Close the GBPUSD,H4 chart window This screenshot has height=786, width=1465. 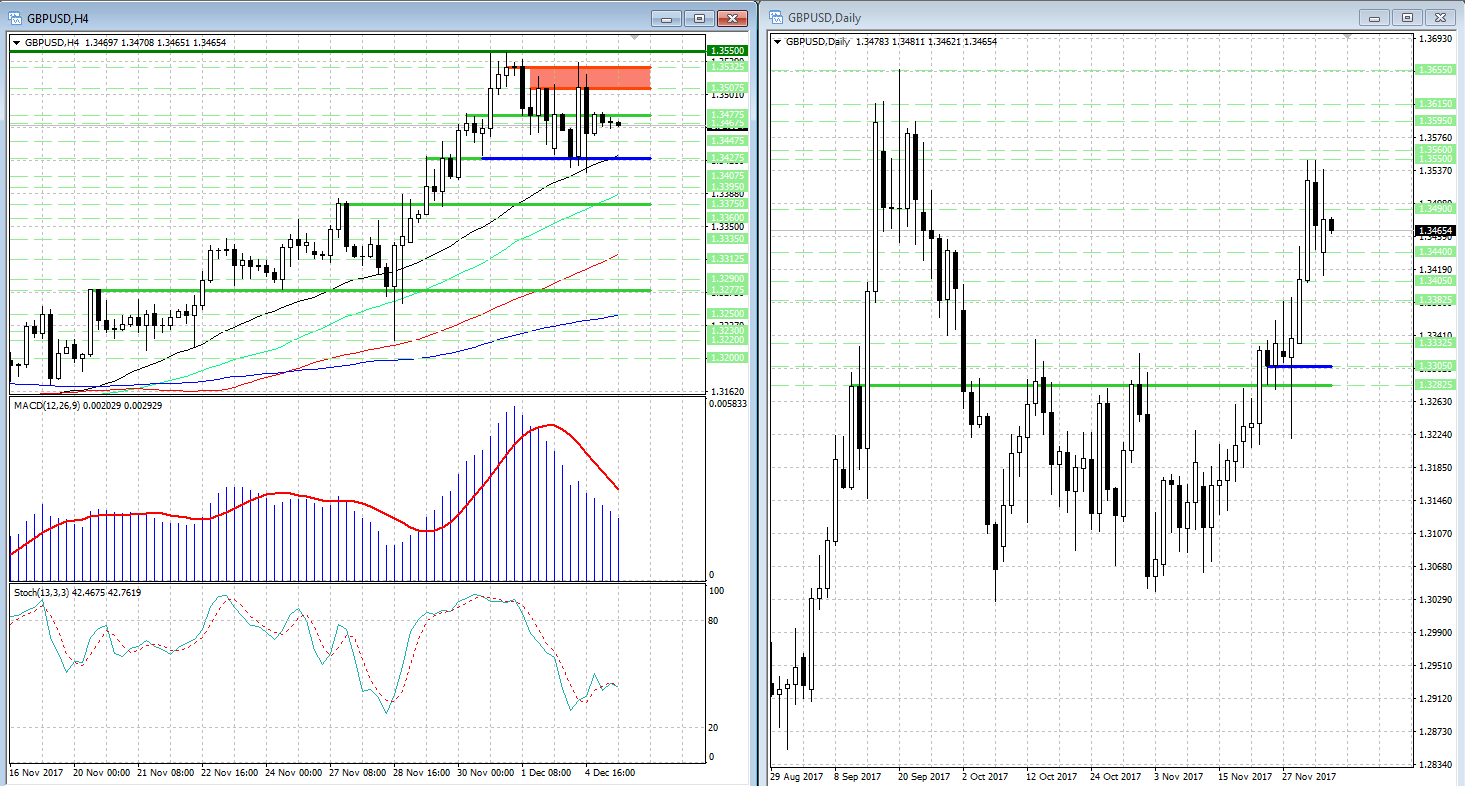(x=733, y=18)
